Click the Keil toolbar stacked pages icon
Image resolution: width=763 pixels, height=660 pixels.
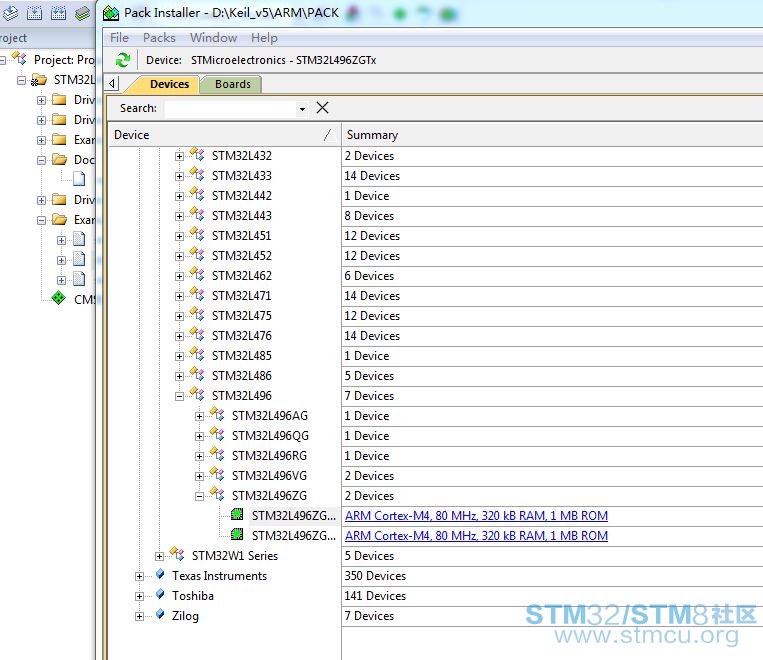83,13
